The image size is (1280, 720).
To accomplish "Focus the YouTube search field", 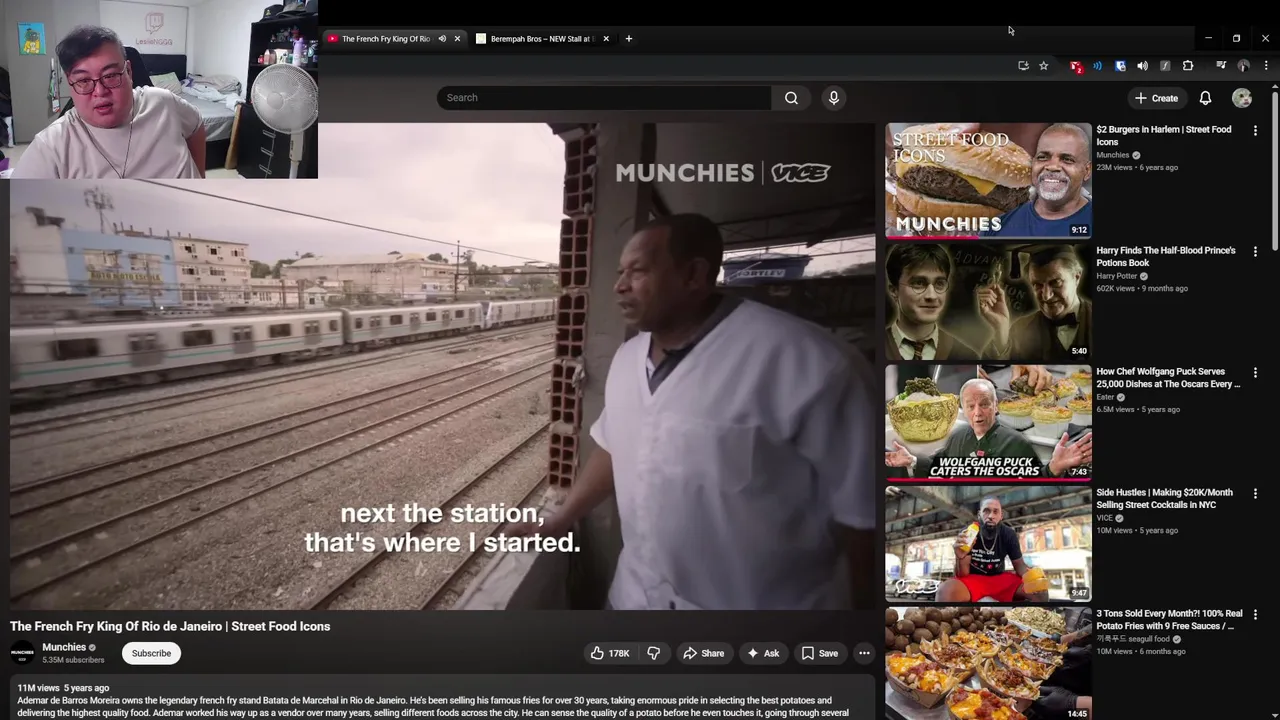I will pyautogui.click(x=603, y=98).
